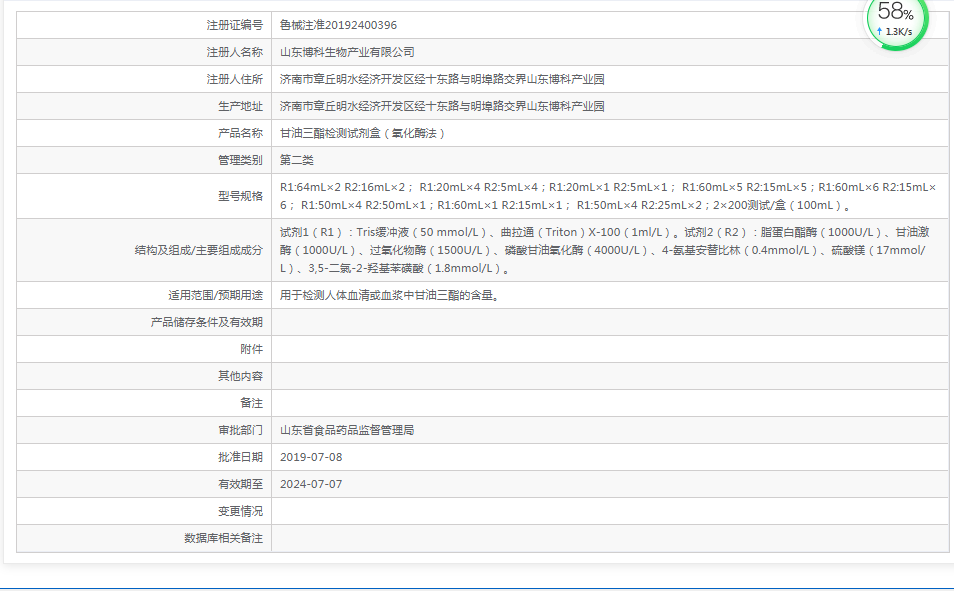The width and height of the screenshot is (954, 591).
Task: Click the 审批部门 value 山东省食品药品监督管理局
Action: click(347, 429)
